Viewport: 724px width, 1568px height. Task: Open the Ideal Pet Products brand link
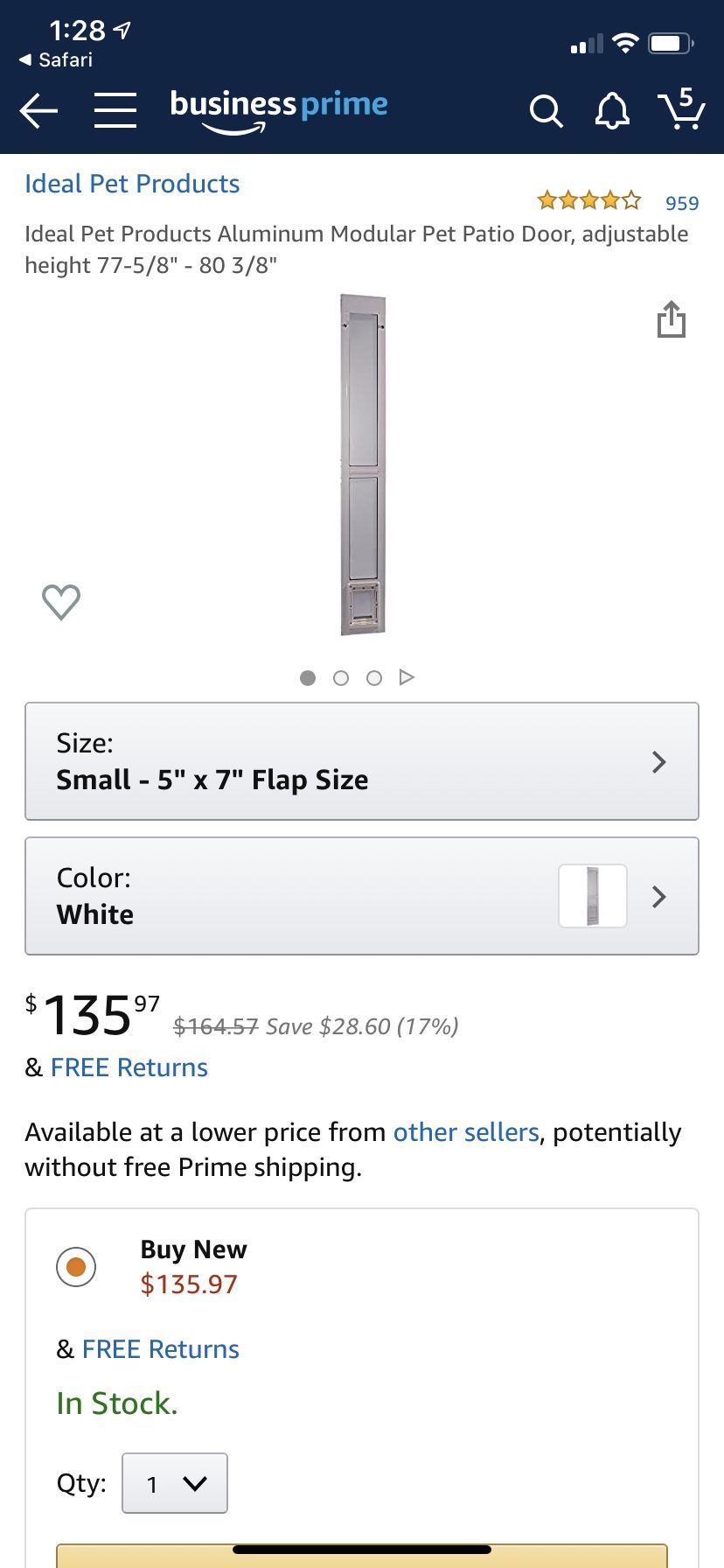point(132,184)
